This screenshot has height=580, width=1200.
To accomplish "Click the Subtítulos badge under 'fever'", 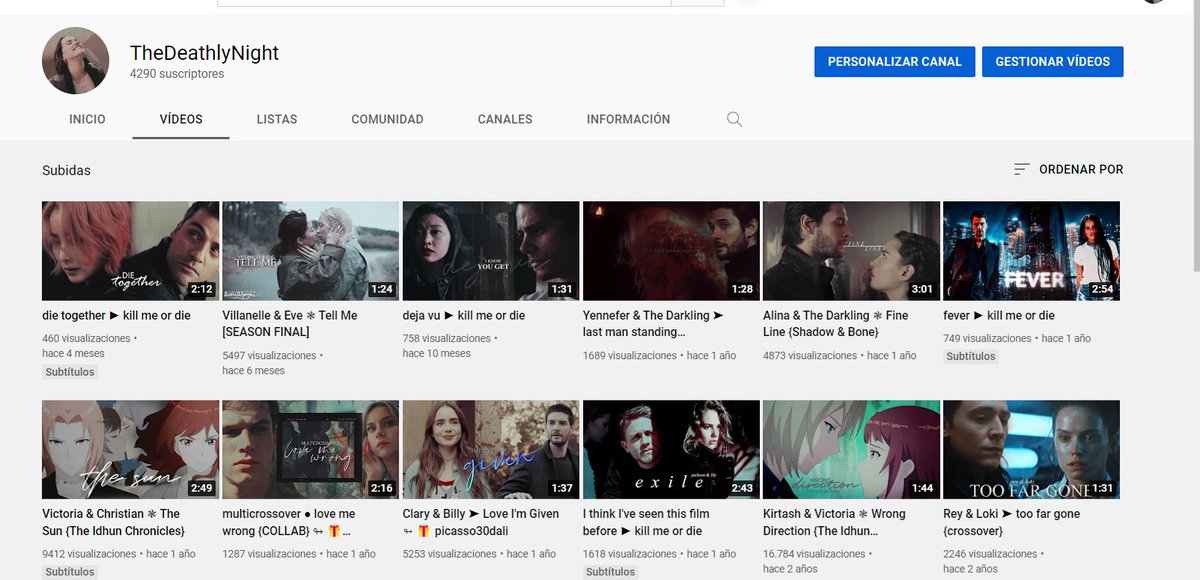I will pos(971,356).
